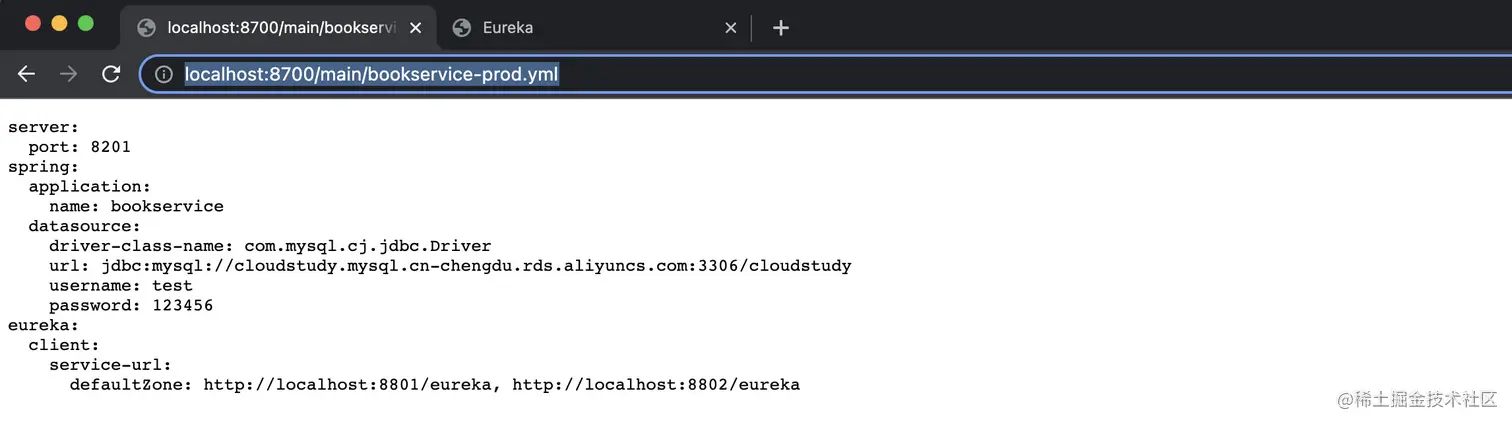Click the defaultZone eureka URLs line
Image resolution: width=1512 pixels, height=424 pixels.
pyautogui.click(x=435, y=384)
